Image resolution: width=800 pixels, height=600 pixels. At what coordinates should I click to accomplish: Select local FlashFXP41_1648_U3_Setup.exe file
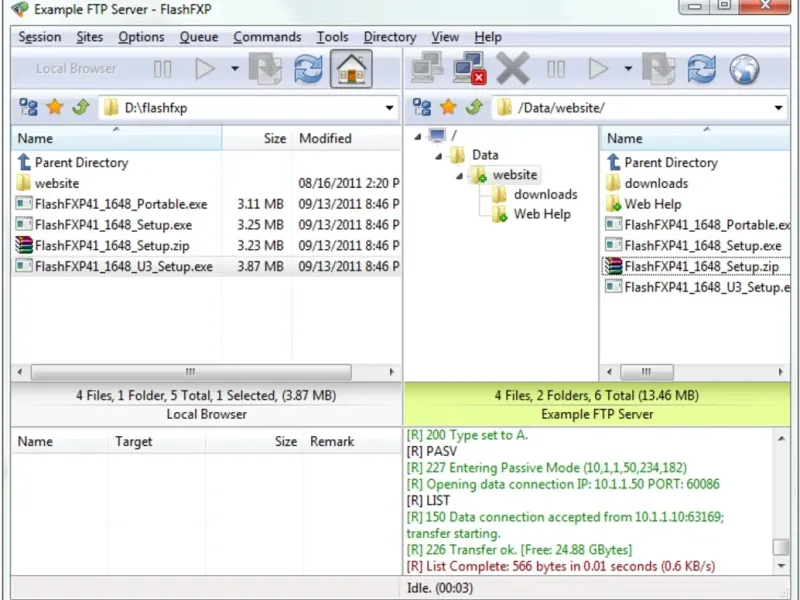123,267
